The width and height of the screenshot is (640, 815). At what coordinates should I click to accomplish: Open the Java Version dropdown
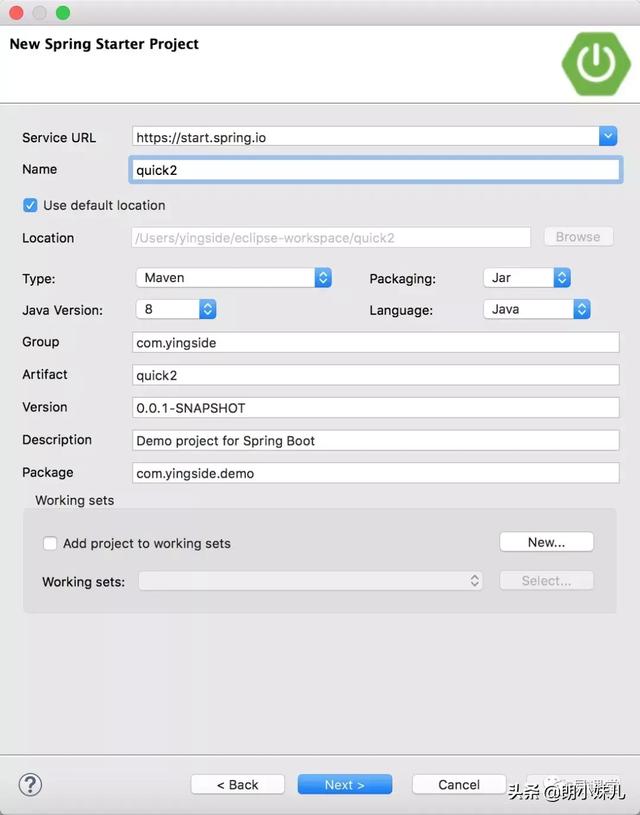pos(176,309)
